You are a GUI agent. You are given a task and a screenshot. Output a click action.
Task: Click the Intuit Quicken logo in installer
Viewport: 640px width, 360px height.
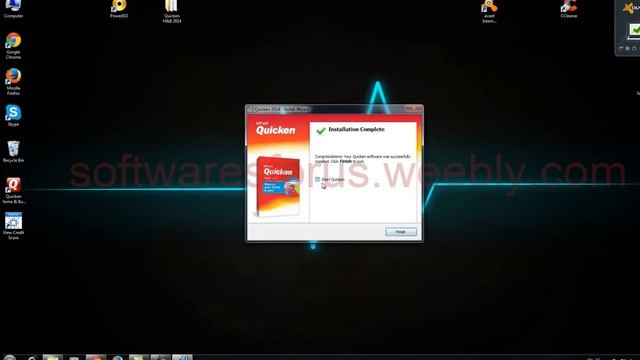(276, 129)
